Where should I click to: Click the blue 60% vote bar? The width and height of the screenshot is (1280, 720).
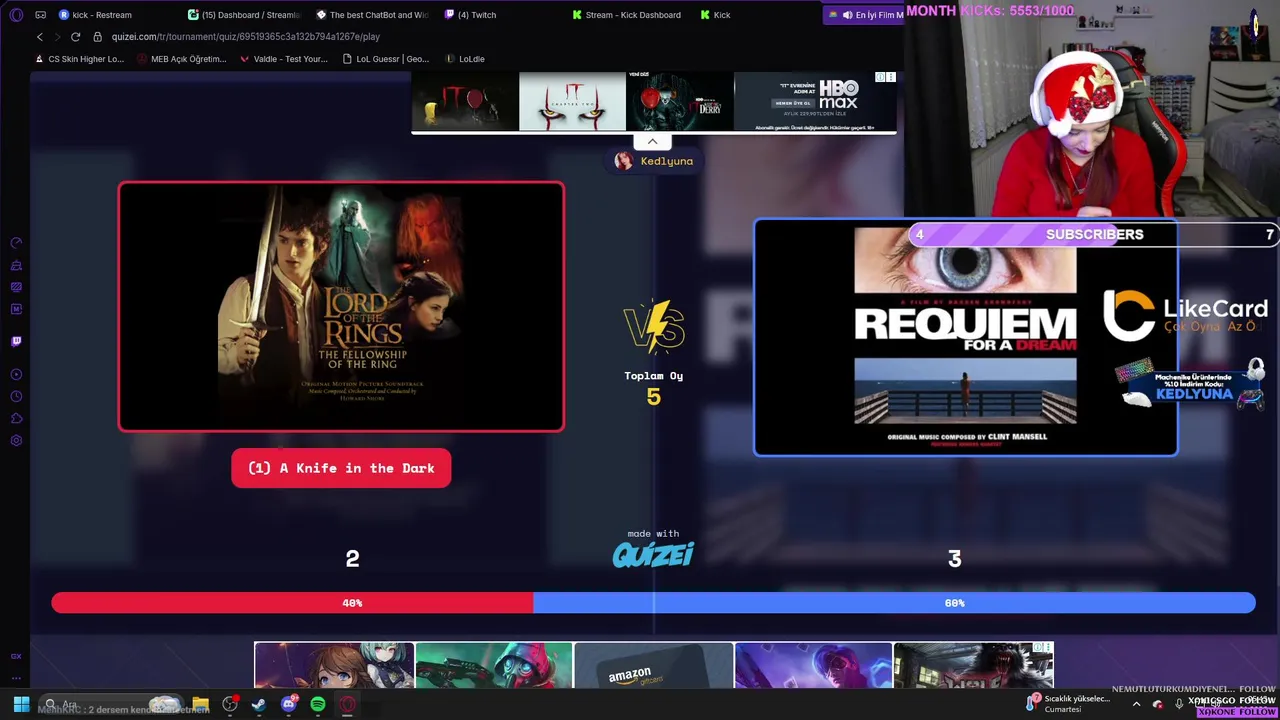tap(894, 603)
